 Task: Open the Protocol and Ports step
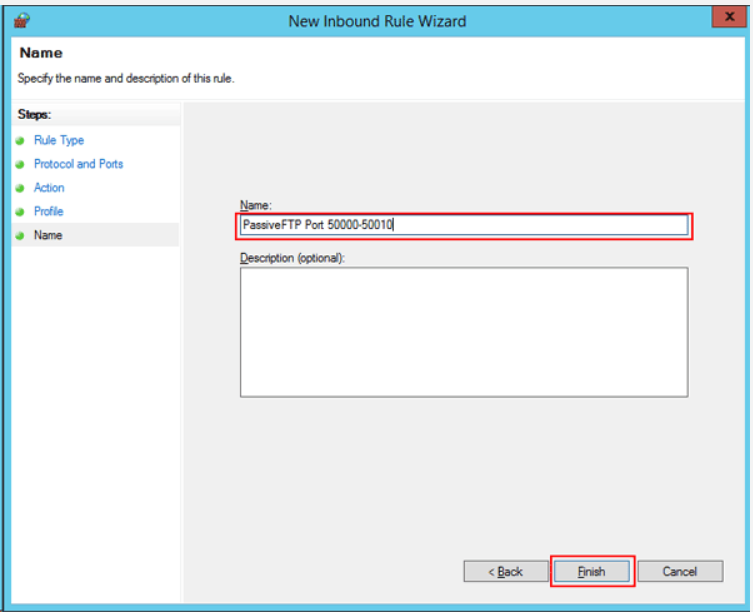[78, 164]
